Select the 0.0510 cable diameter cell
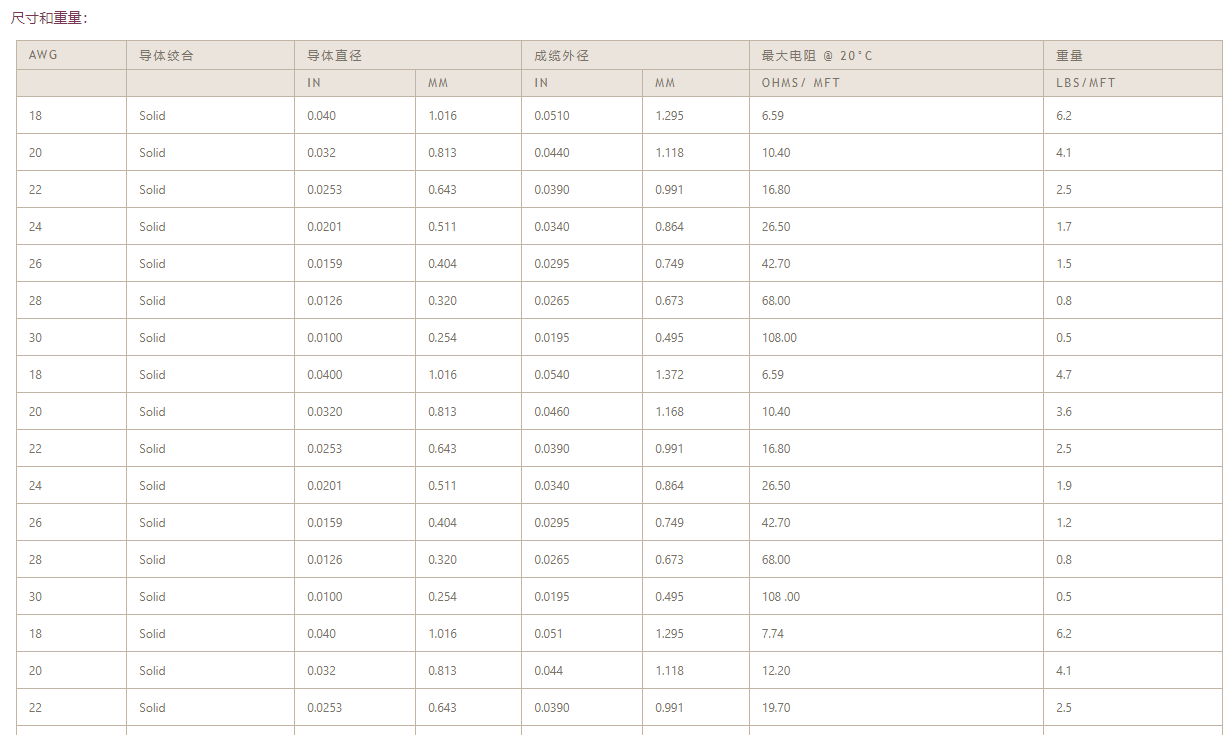Screen dimensions: 1230x735 [x=551, y=116]
